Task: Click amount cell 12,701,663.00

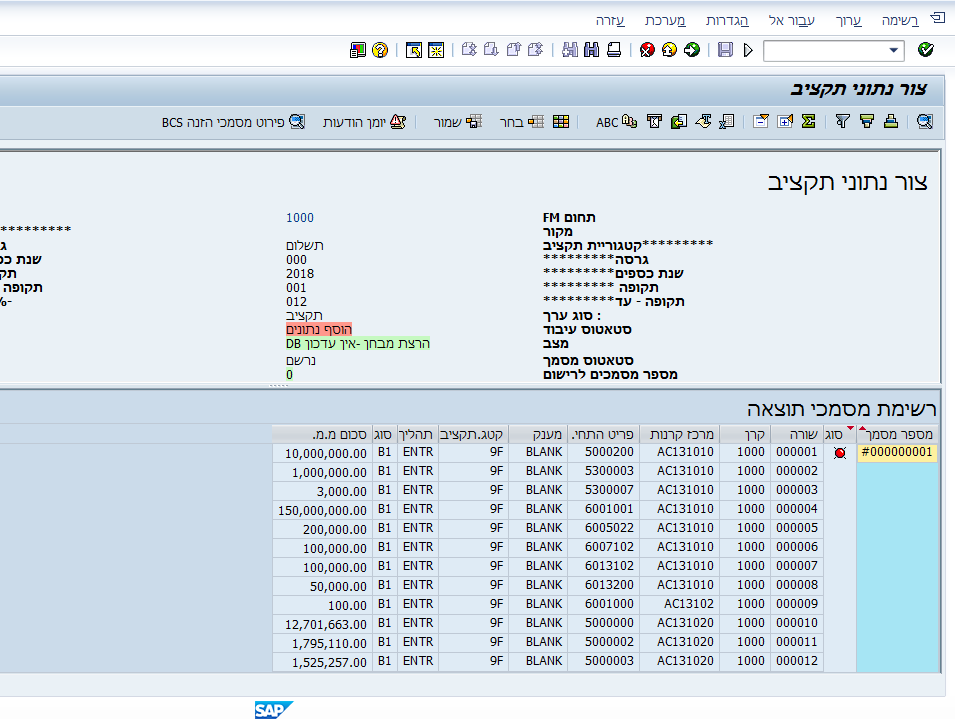Action: (321, 624)
